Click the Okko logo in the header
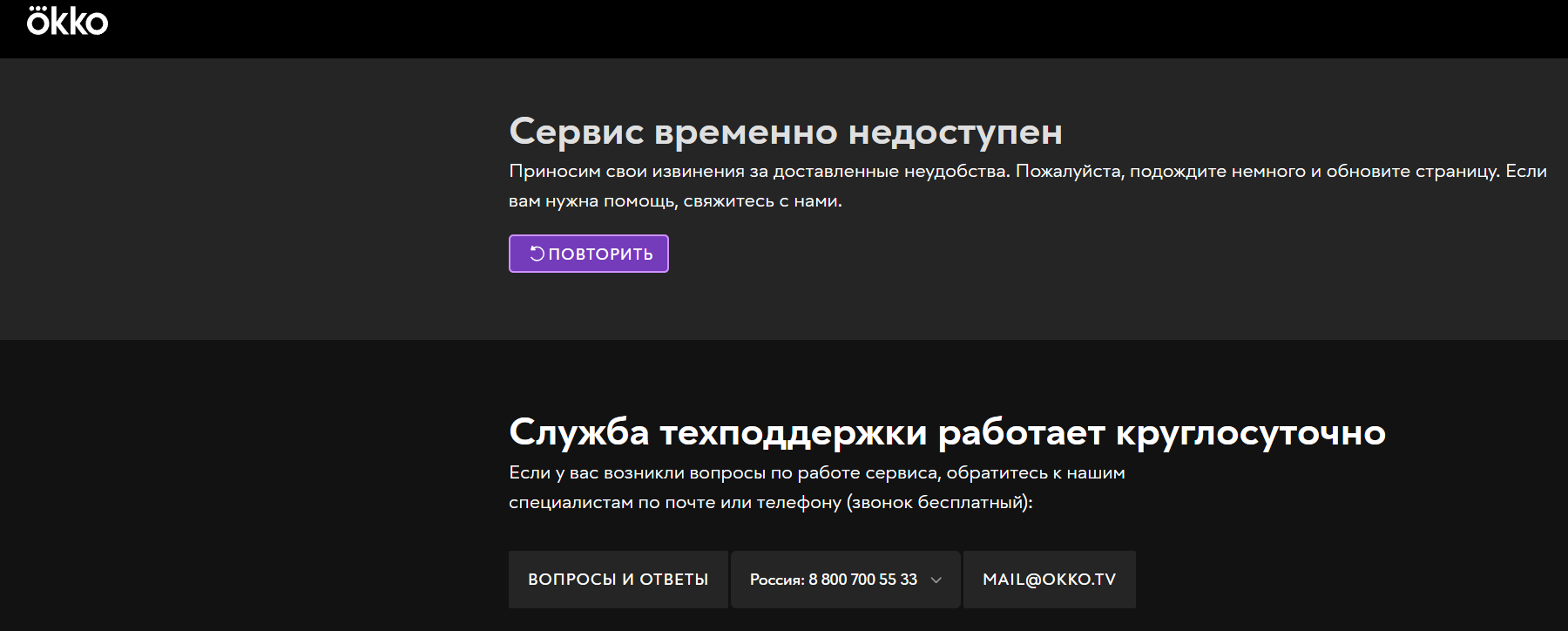1568x631 pixels. [x=67, y=22]
